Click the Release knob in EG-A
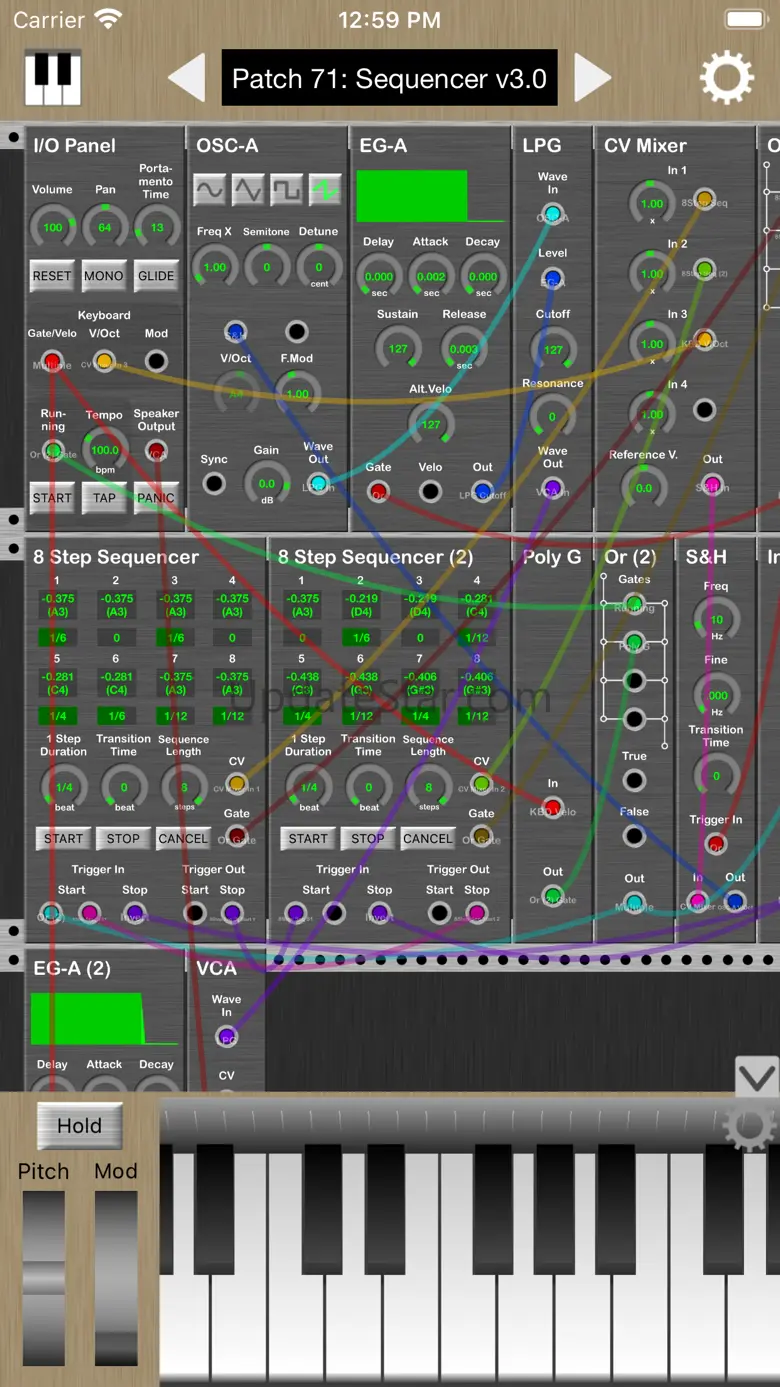Viewport: 780px width, 1387px height. [x=464, y=349]
